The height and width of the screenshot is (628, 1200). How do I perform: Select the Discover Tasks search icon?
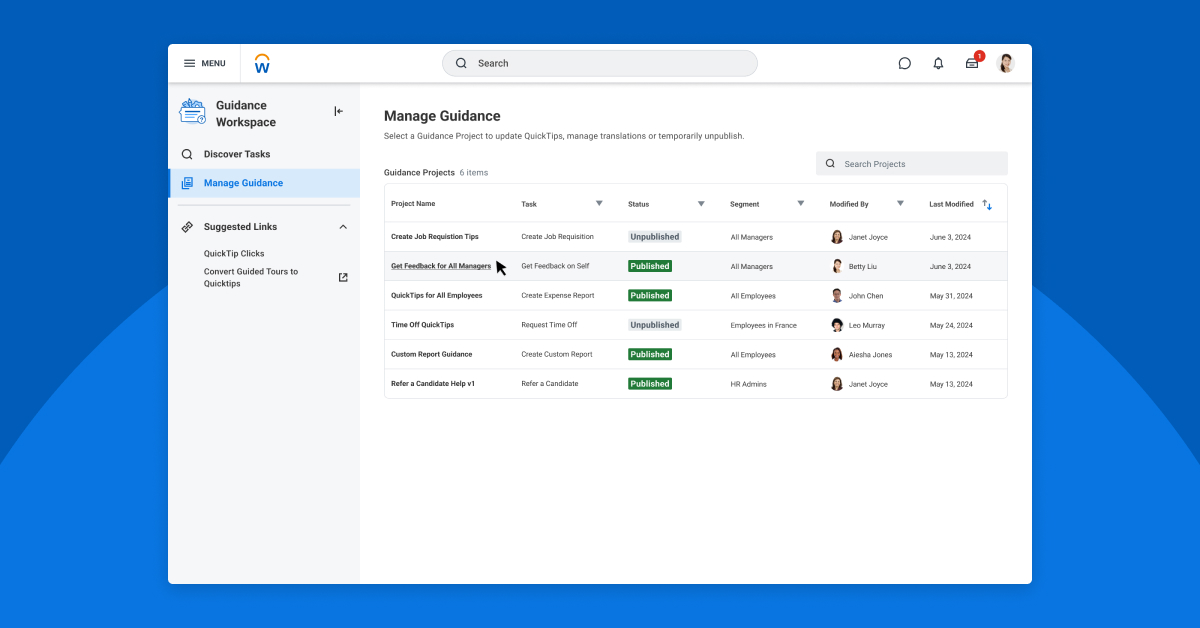187,154
